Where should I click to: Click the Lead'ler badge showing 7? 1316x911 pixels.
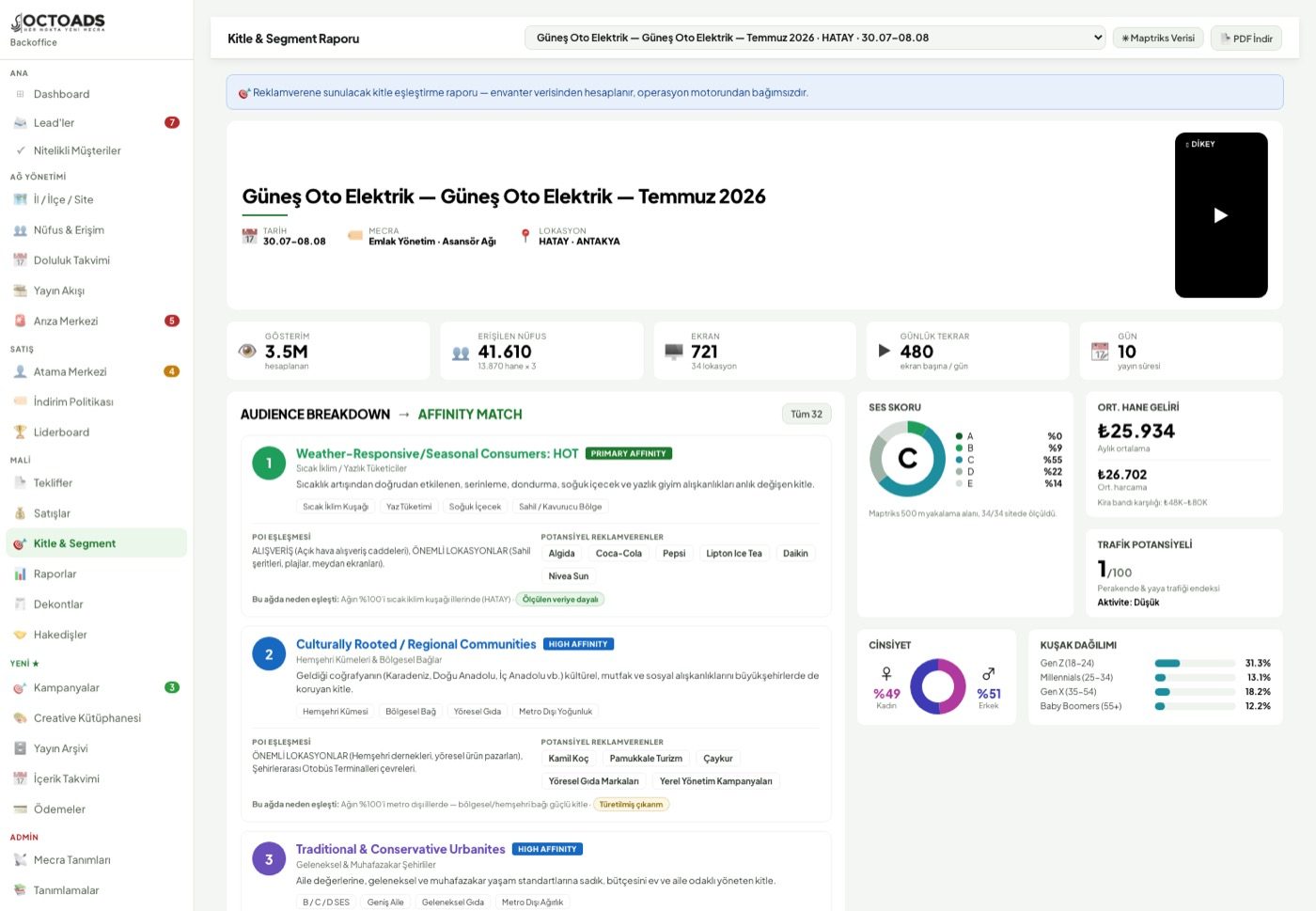tap(172, 122)
